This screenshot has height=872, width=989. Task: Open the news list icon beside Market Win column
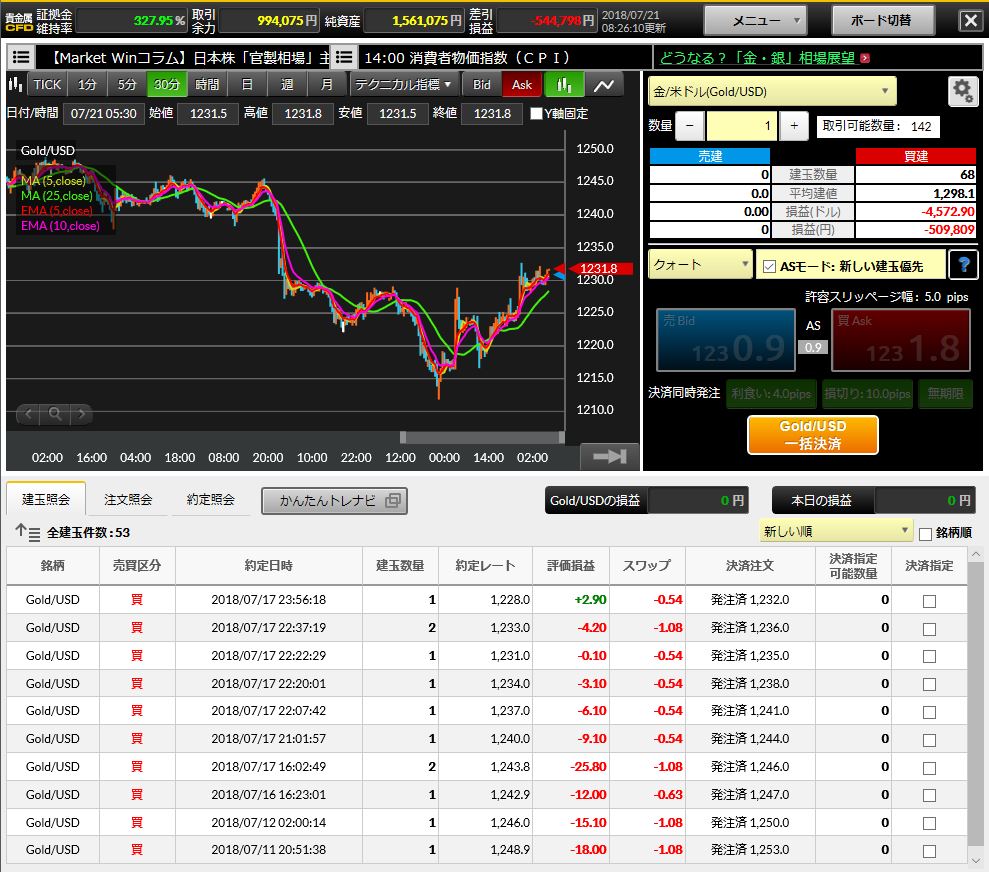click(x=21, y=57)
